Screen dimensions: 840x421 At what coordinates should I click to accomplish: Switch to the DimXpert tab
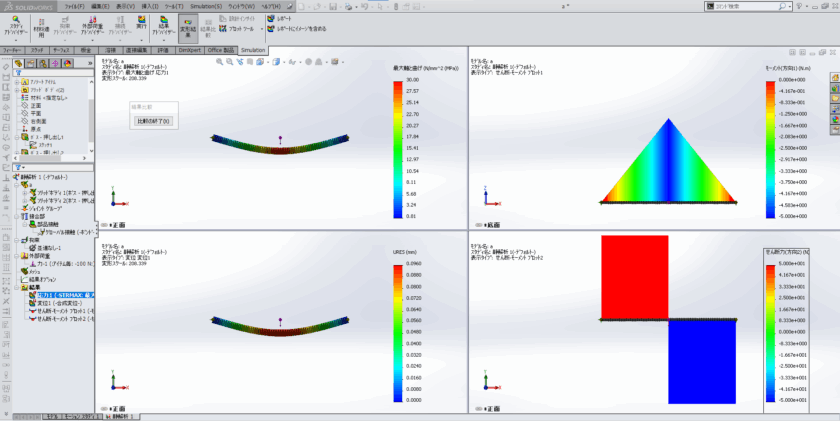[190, 49]
